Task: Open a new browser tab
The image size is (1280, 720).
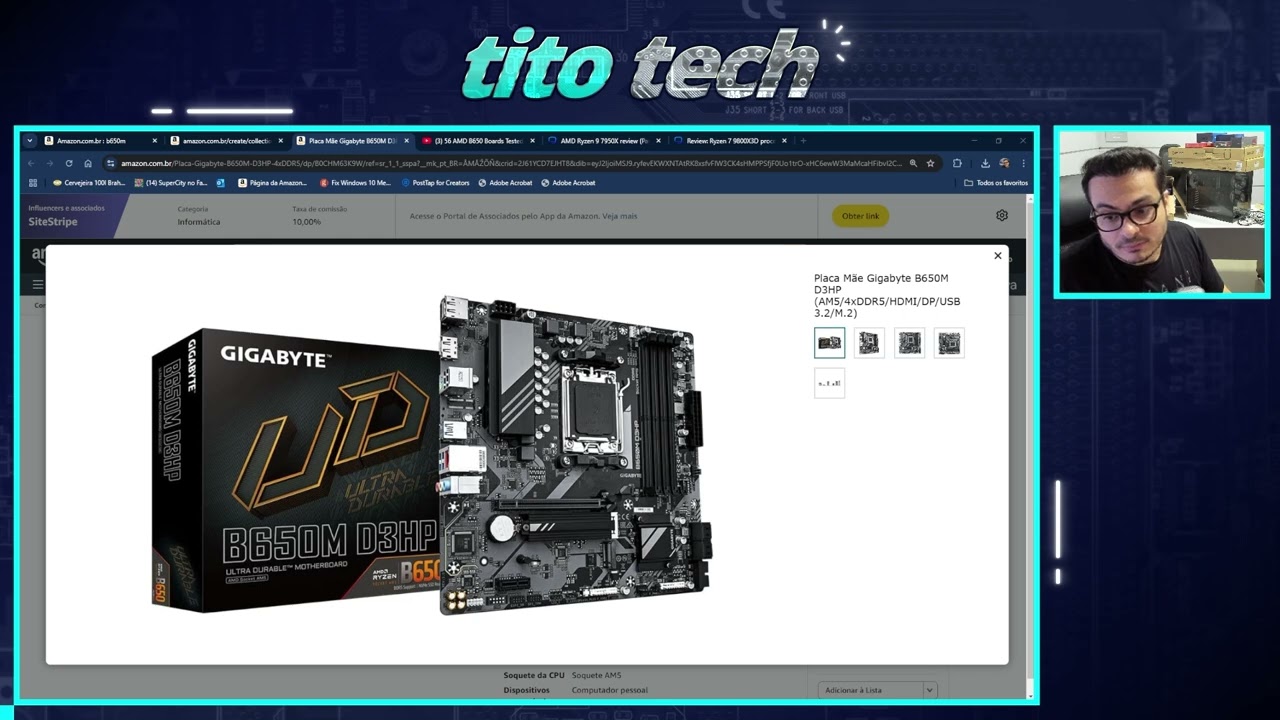Action: (802, 141)
